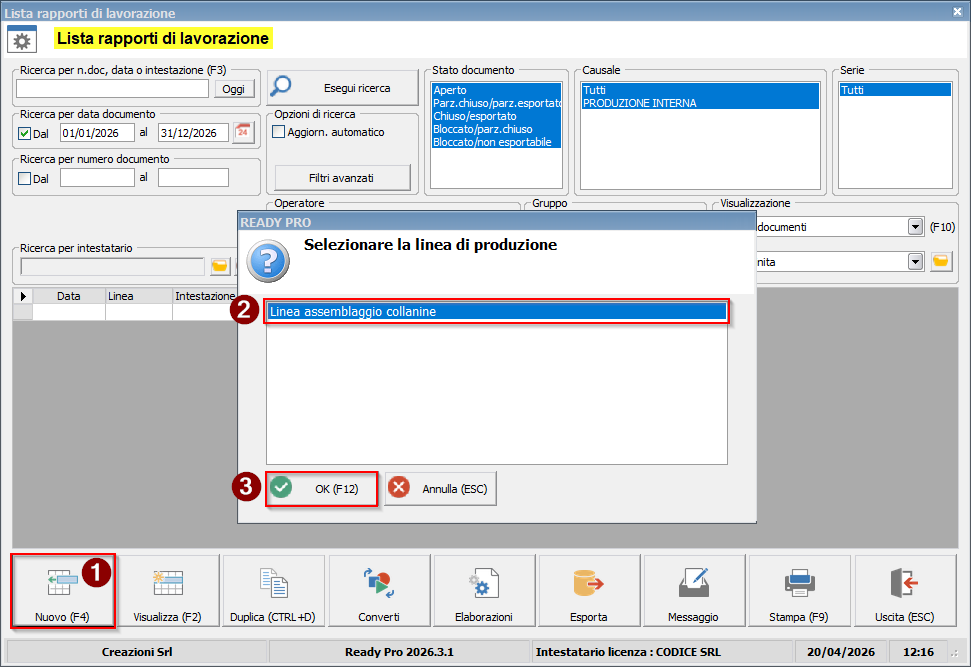The image size is (971, 667).
Task: Toggle Aggiorn. automatico checkbox
Action: (279, 132)
